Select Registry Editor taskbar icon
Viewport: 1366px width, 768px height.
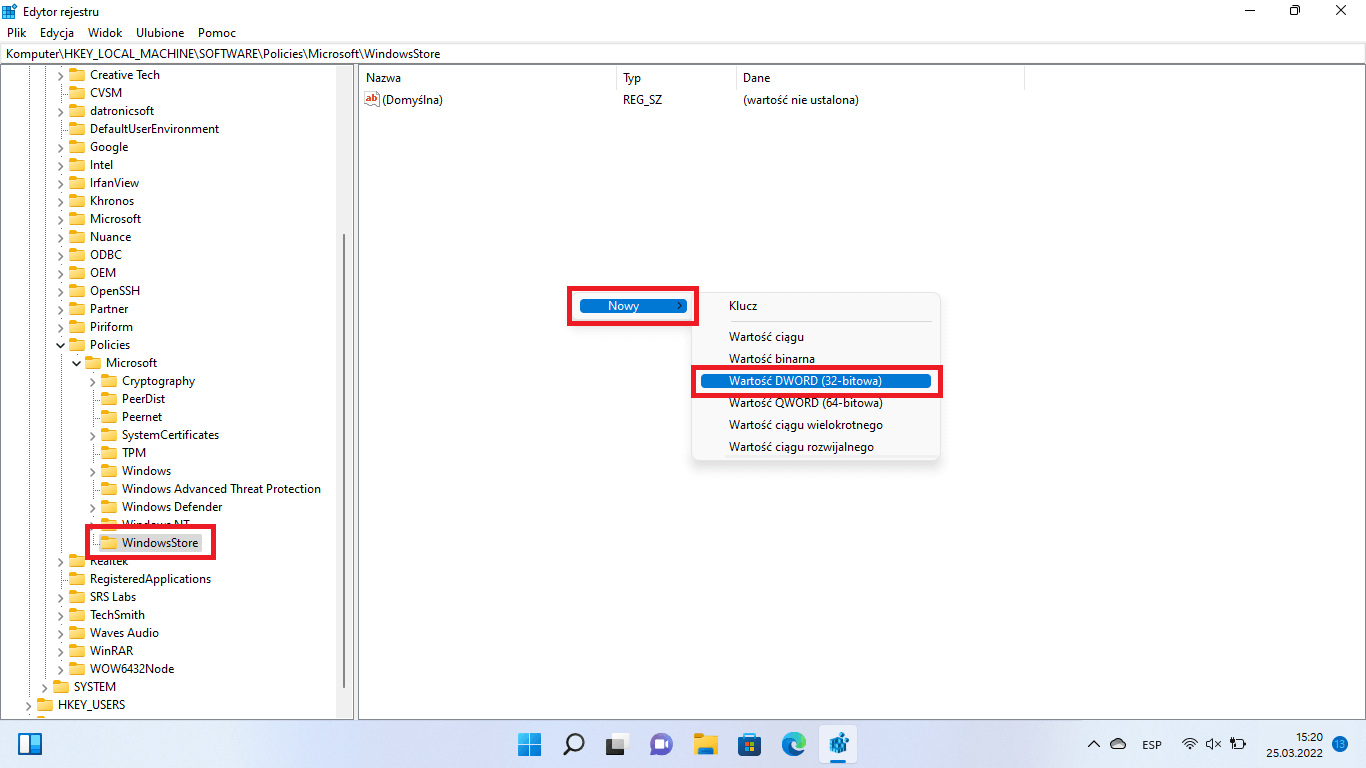click(838, 744)
